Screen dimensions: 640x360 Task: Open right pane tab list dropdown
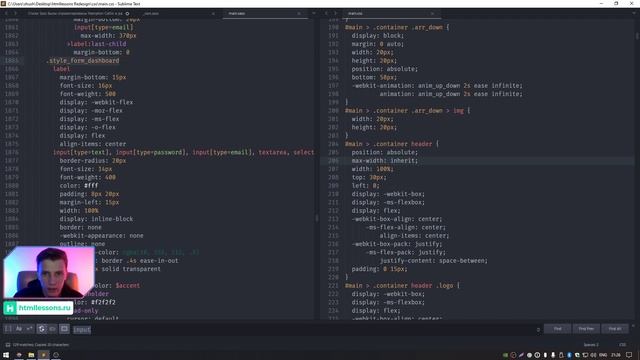click(x=634, y=13)
